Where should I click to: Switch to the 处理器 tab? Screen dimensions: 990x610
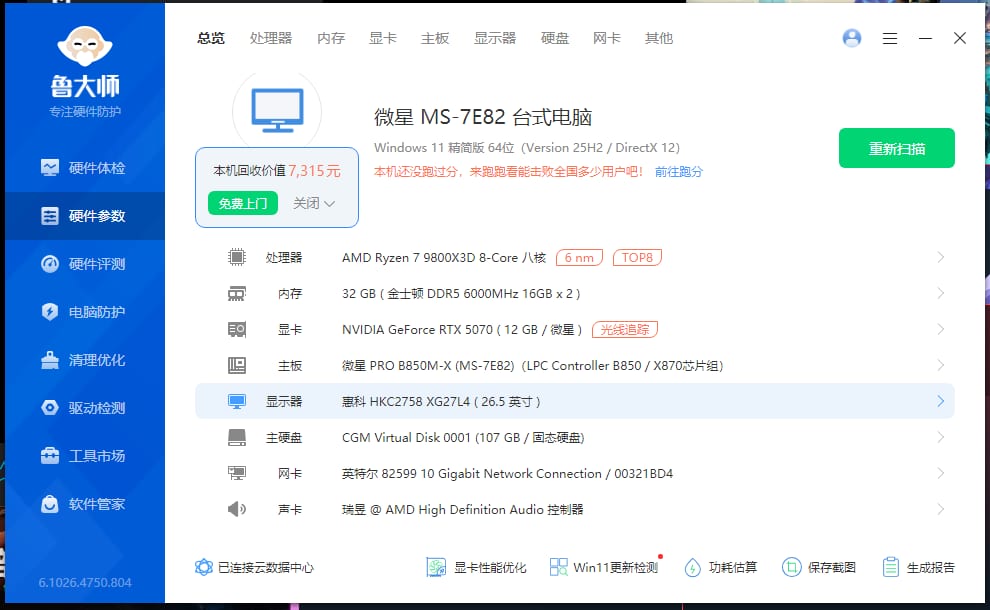[x=271, y=38]
